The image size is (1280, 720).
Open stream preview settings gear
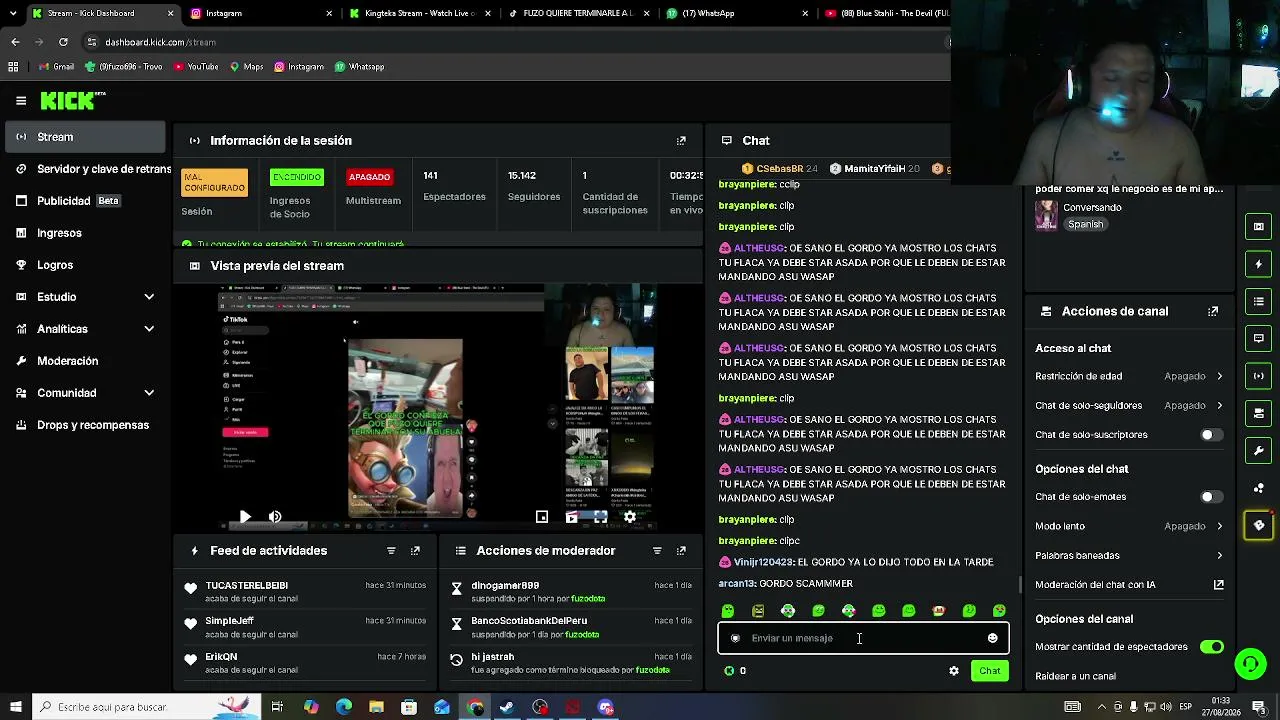click(630, 517)
